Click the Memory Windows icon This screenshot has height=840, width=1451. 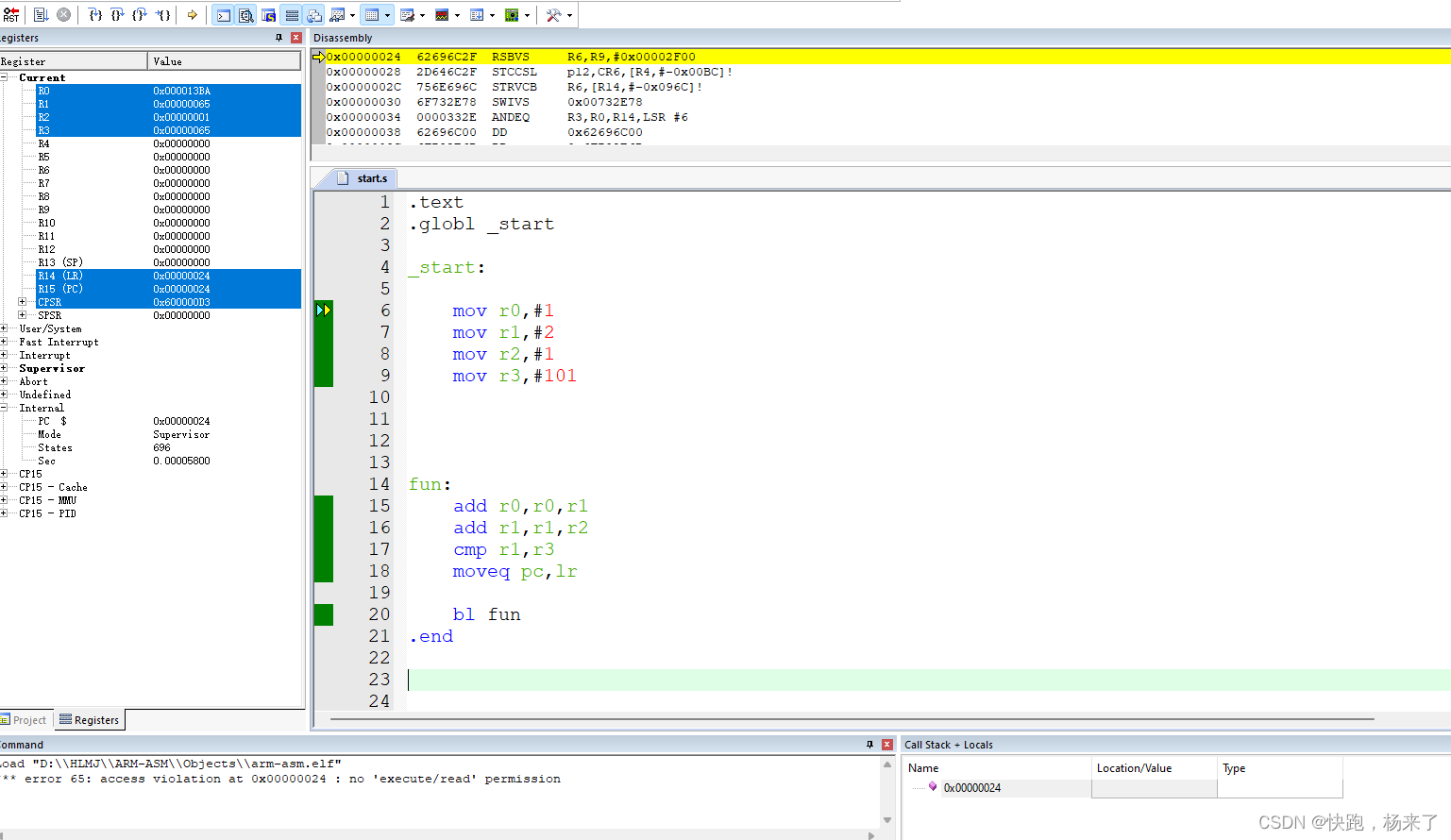pyautogui.click(x=372, y=15)
